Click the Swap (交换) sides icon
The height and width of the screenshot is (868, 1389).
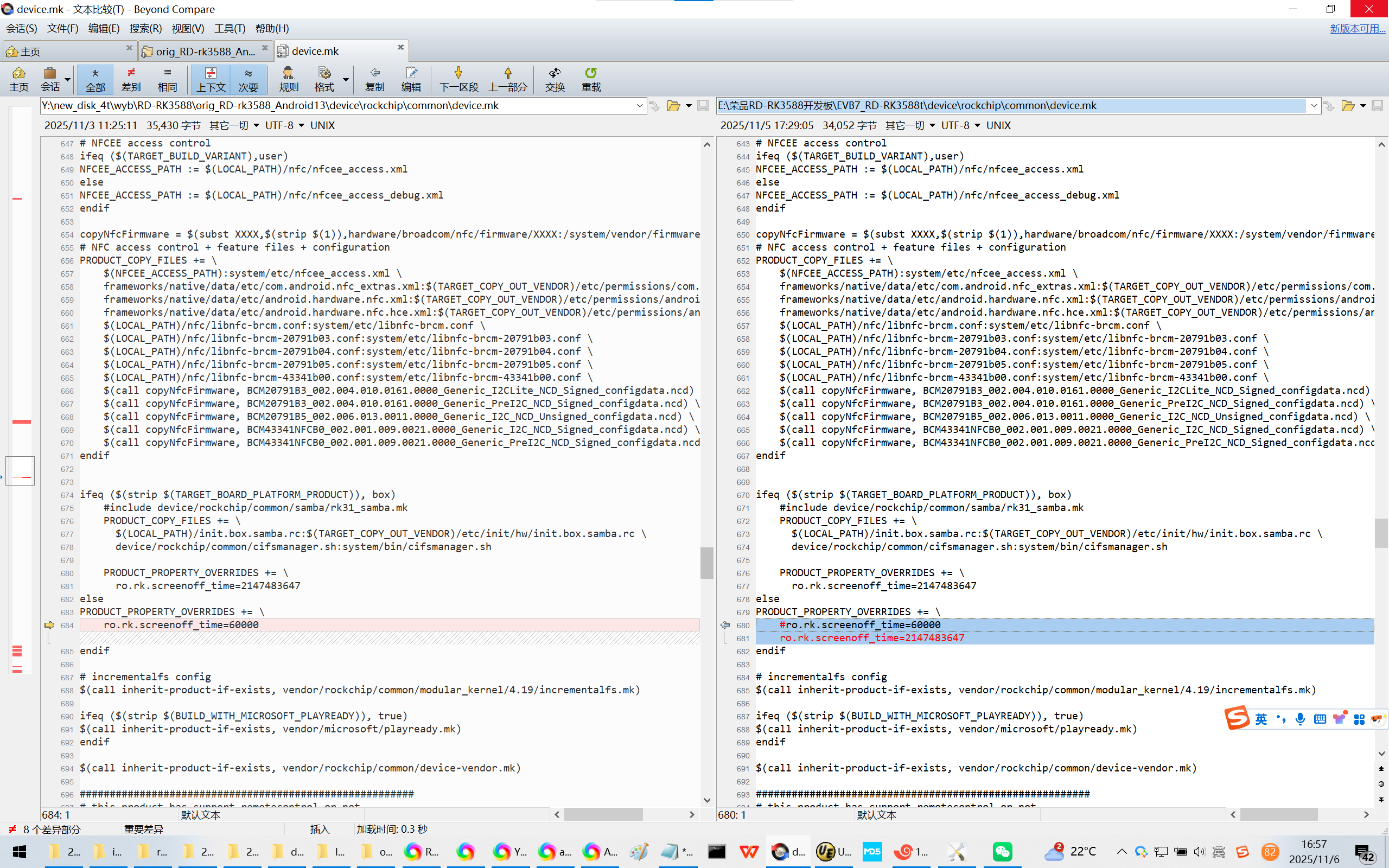pyautogui.click(x=555, y=79)
